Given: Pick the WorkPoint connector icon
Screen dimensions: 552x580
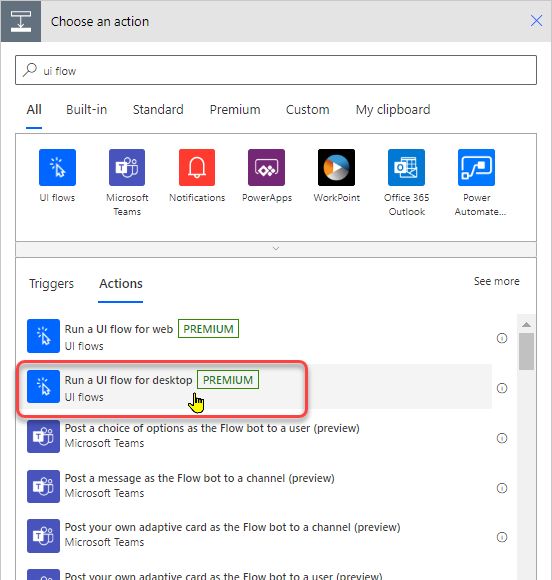Looking at the screenshot, I should 336,168.
